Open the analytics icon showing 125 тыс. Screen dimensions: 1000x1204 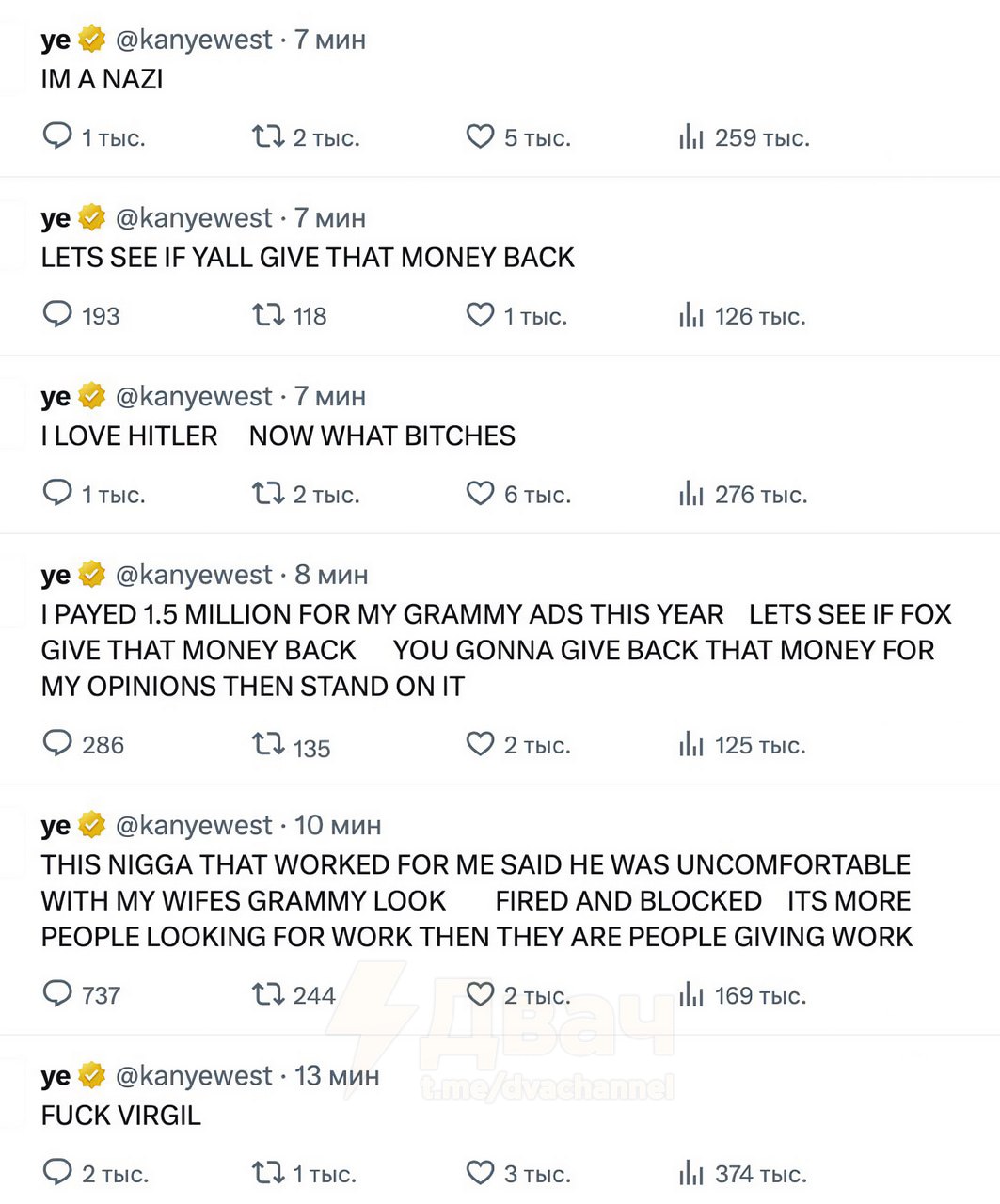tap(691, 745)
